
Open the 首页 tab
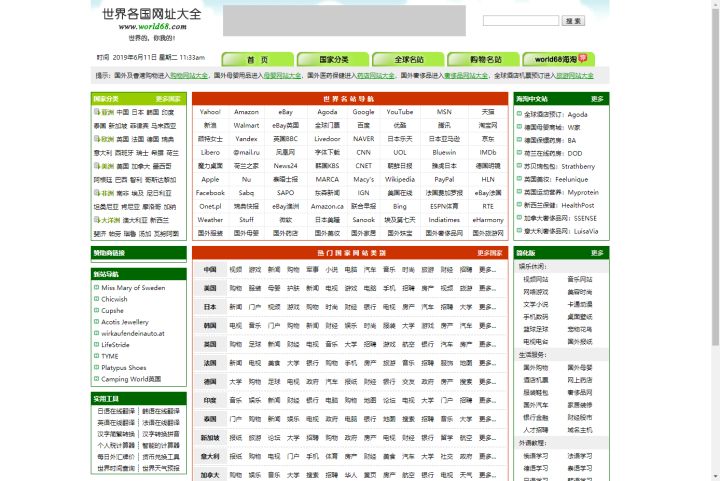pyautogui.click(x=258, y=59)
